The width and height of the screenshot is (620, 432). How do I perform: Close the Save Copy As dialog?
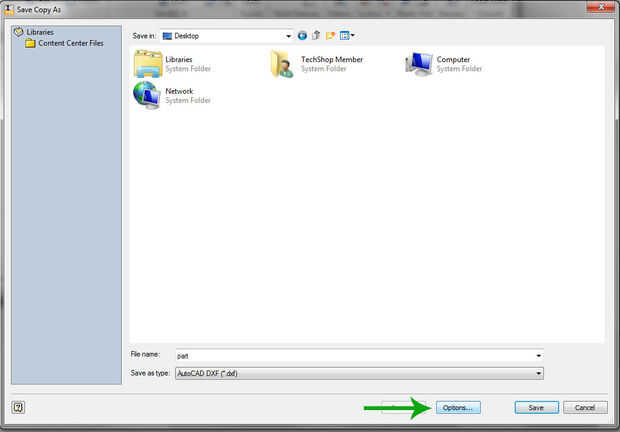pos(601,7)
